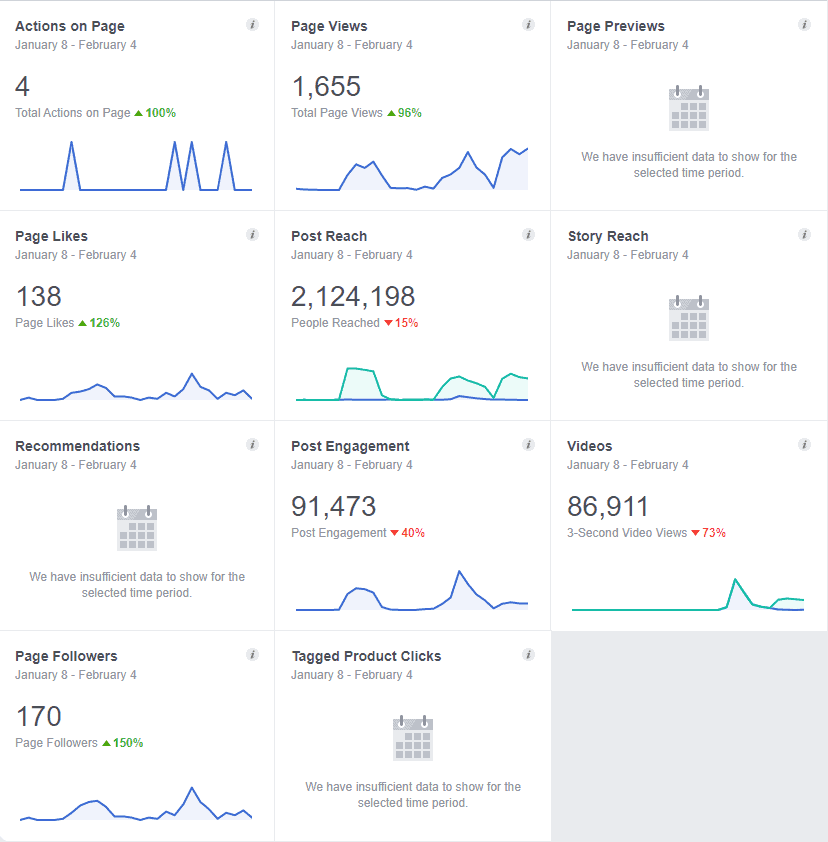
Task: Click date range under Page Followers heading
Action: [76, 674]
